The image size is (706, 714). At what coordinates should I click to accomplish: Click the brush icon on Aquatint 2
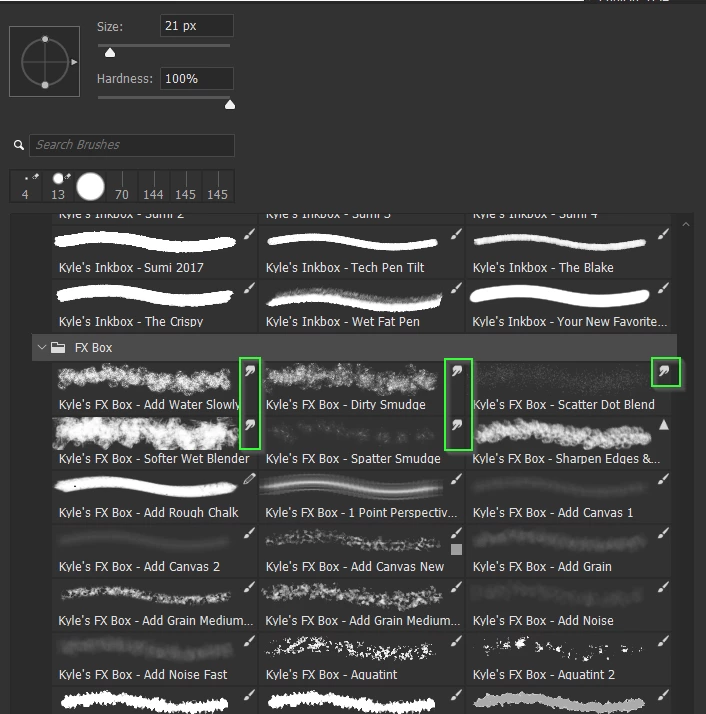663,641
